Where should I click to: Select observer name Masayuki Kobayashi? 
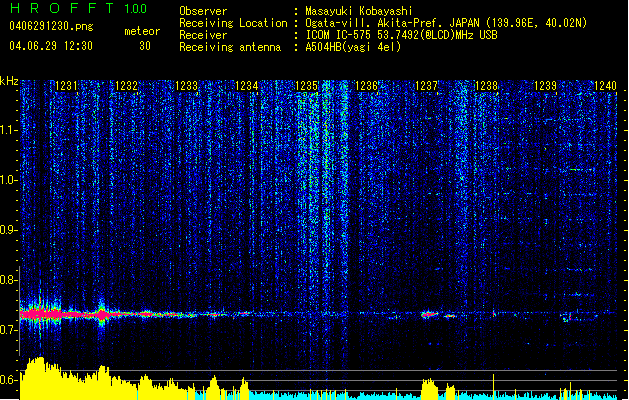(x=359, y=11)
